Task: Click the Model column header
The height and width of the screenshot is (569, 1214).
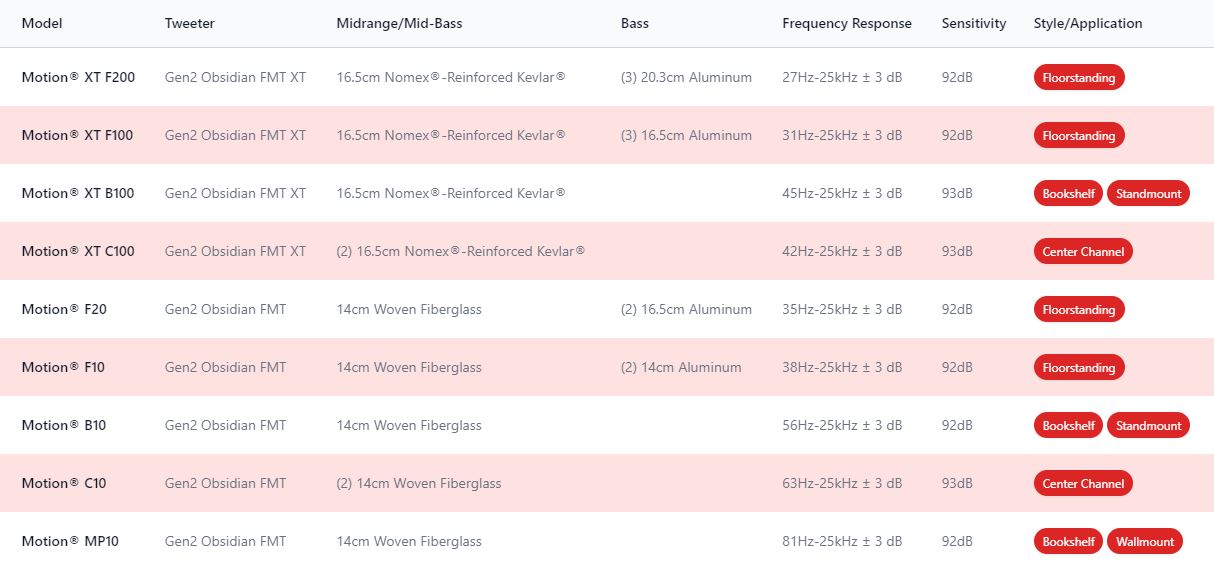Action: click(x=42, y=24)
